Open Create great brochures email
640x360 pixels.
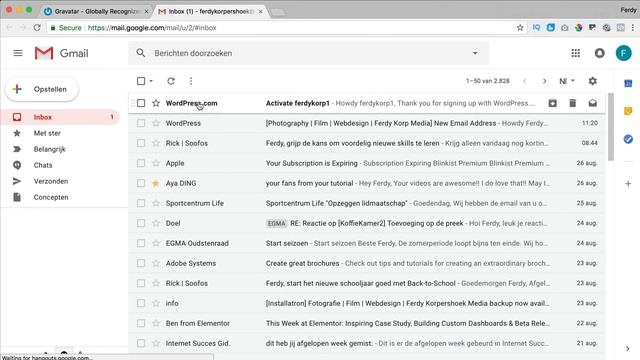click(367, 263)
